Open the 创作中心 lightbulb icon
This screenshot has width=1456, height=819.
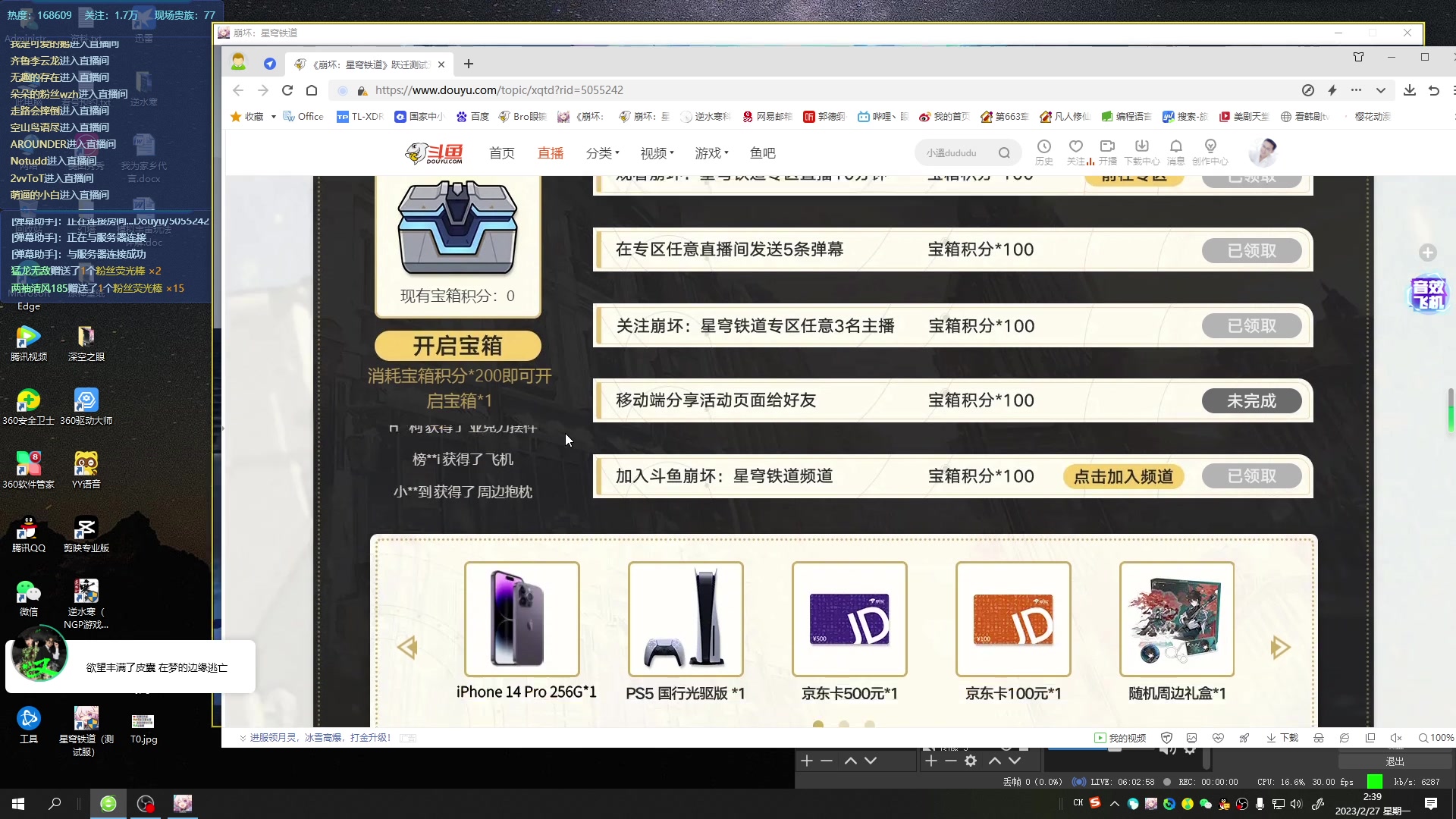tap(1210, 152)
